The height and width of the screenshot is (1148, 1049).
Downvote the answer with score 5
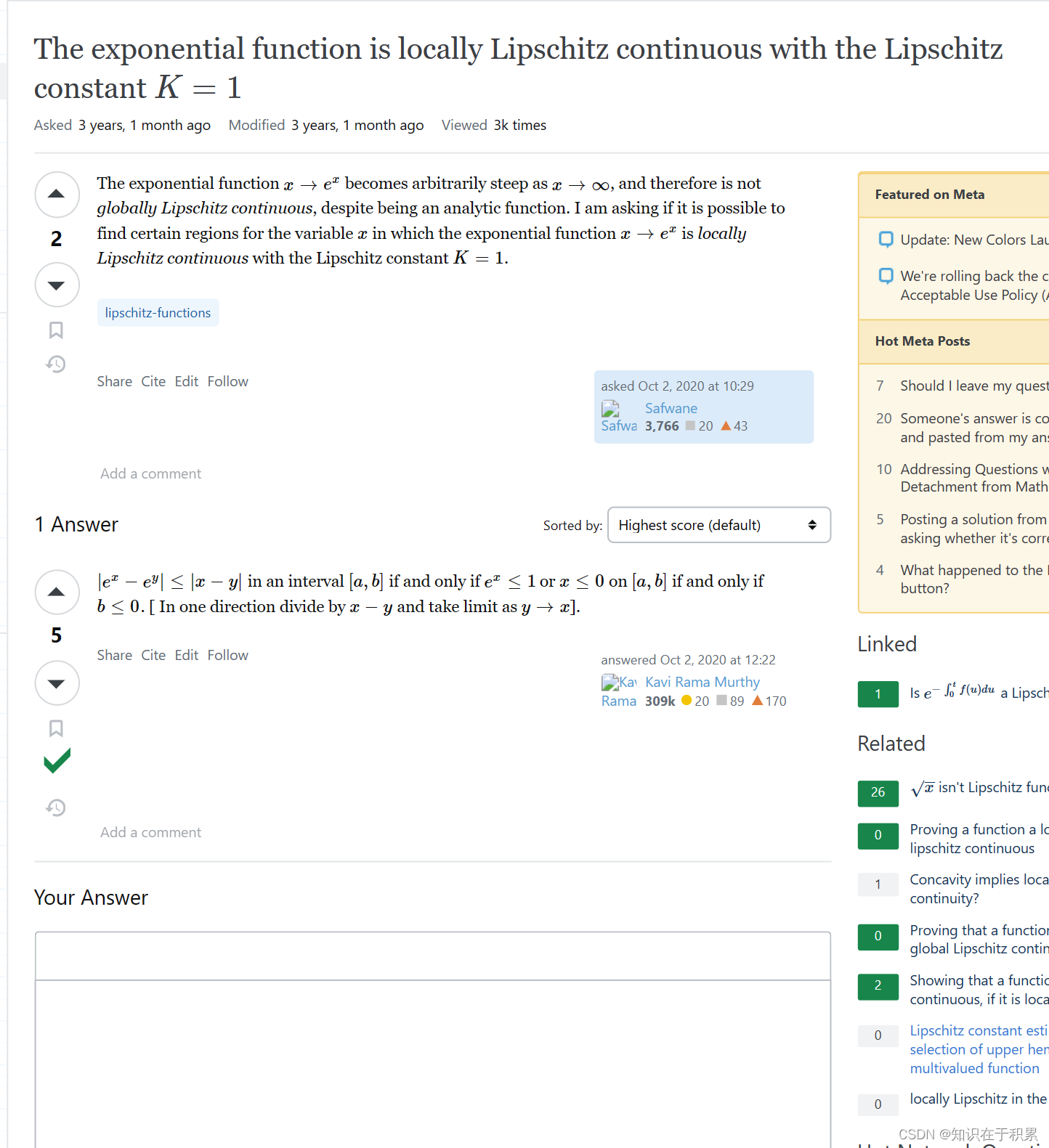coord(57,683)
